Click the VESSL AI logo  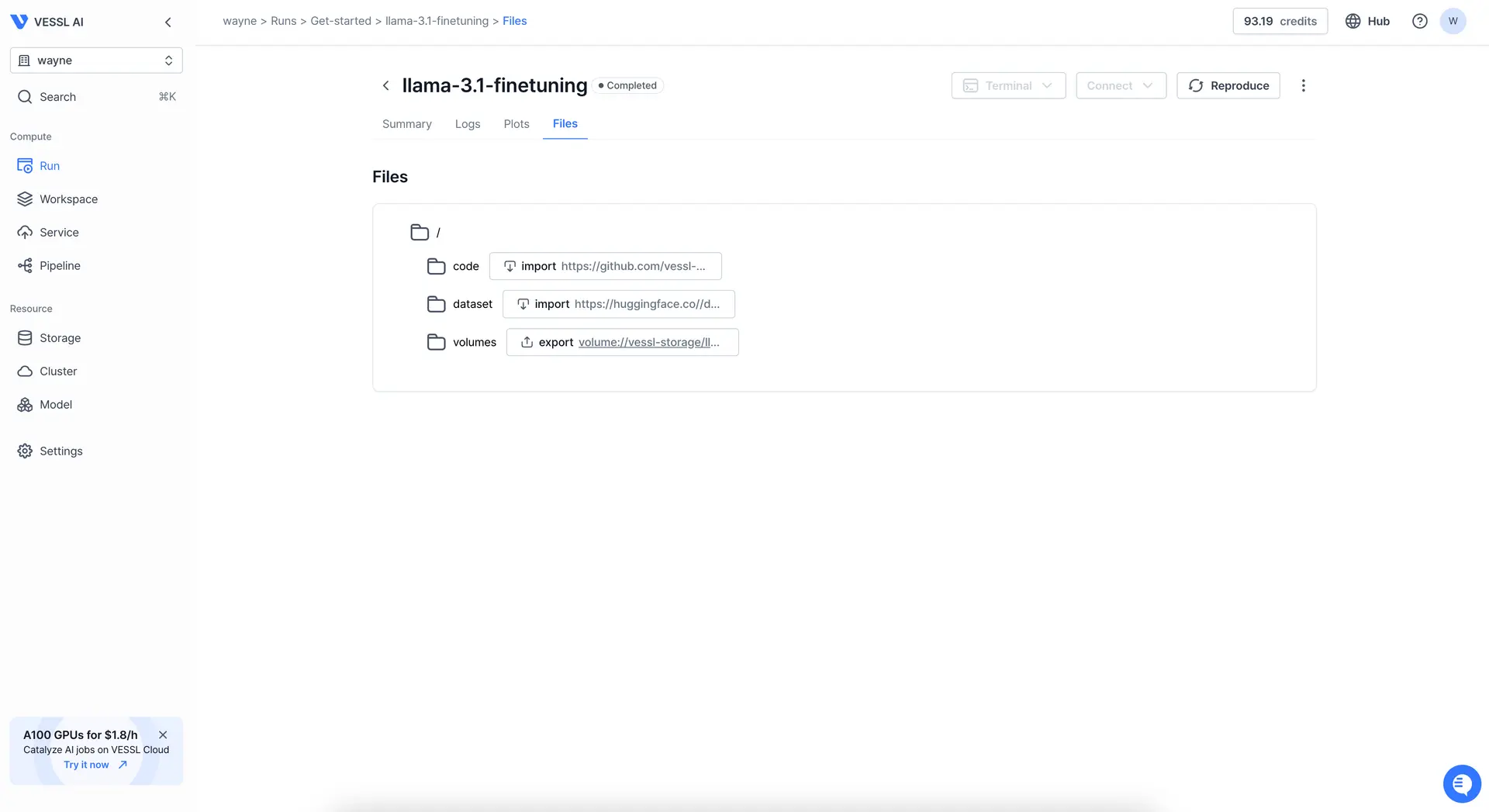point(47,22)
